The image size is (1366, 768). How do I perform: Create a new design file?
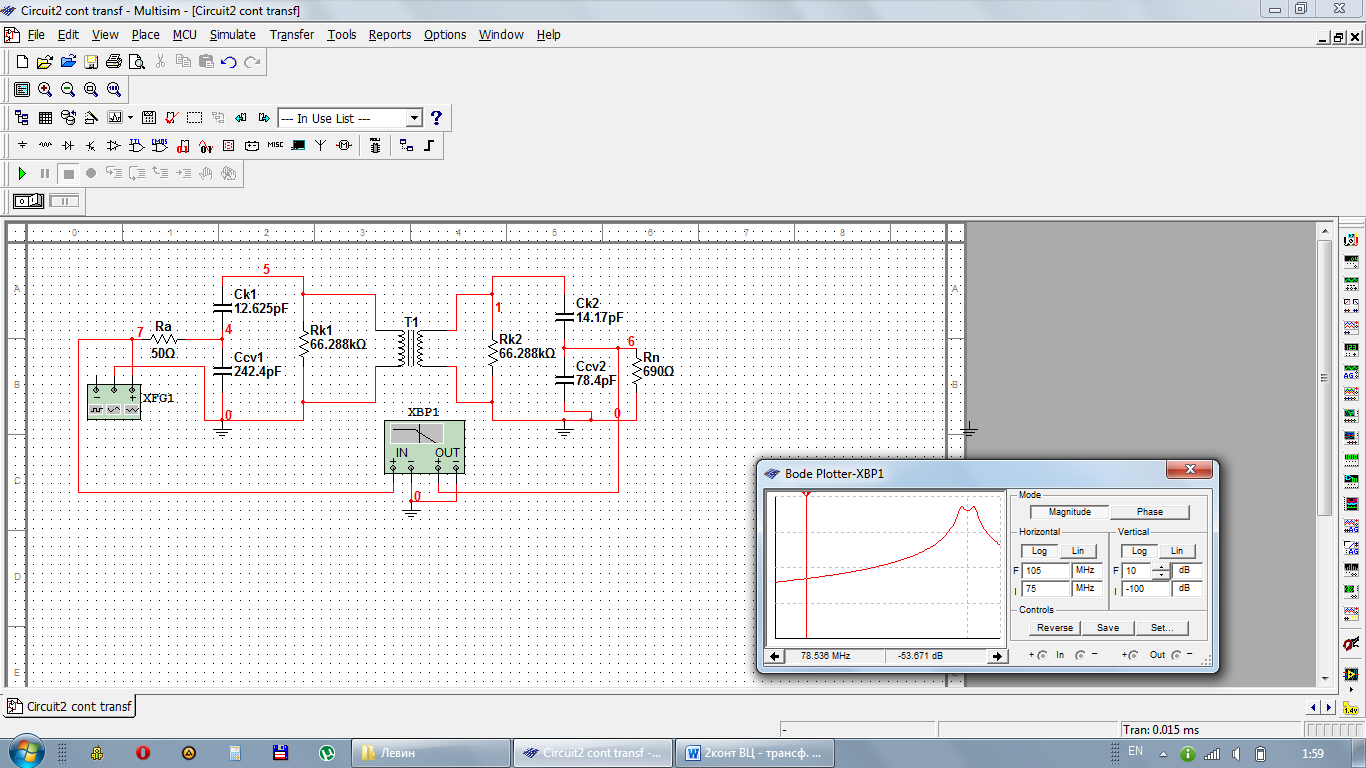tap(22, 62)
